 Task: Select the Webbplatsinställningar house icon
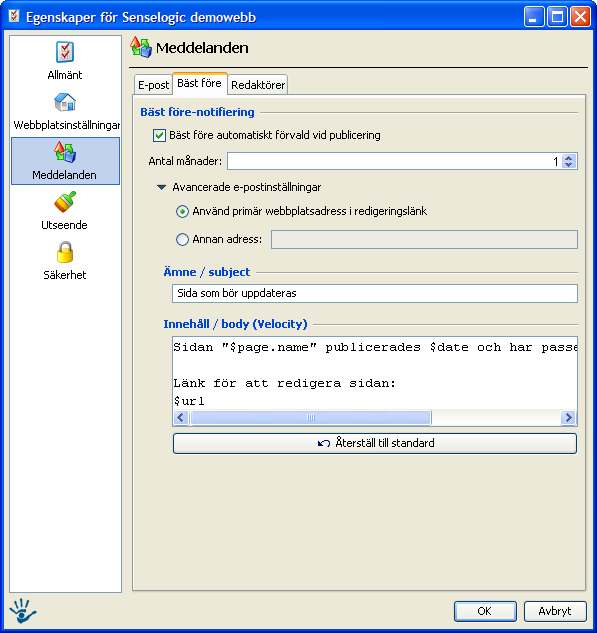65,102
